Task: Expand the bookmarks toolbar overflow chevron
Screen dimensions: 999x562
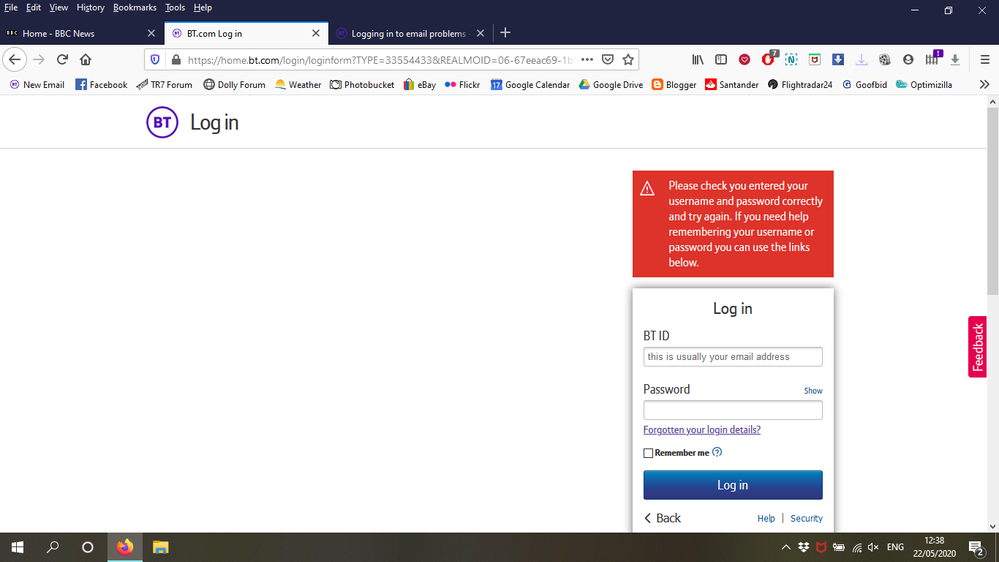Action: tap(984, 85)
